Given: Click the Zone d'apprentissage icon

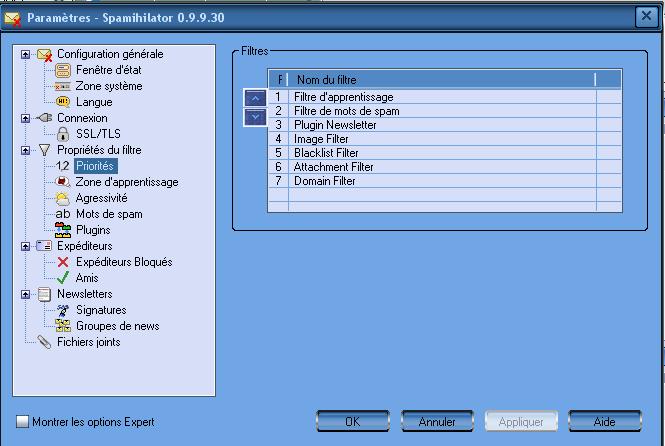Looking at the screenshot, I should point(63,182).
